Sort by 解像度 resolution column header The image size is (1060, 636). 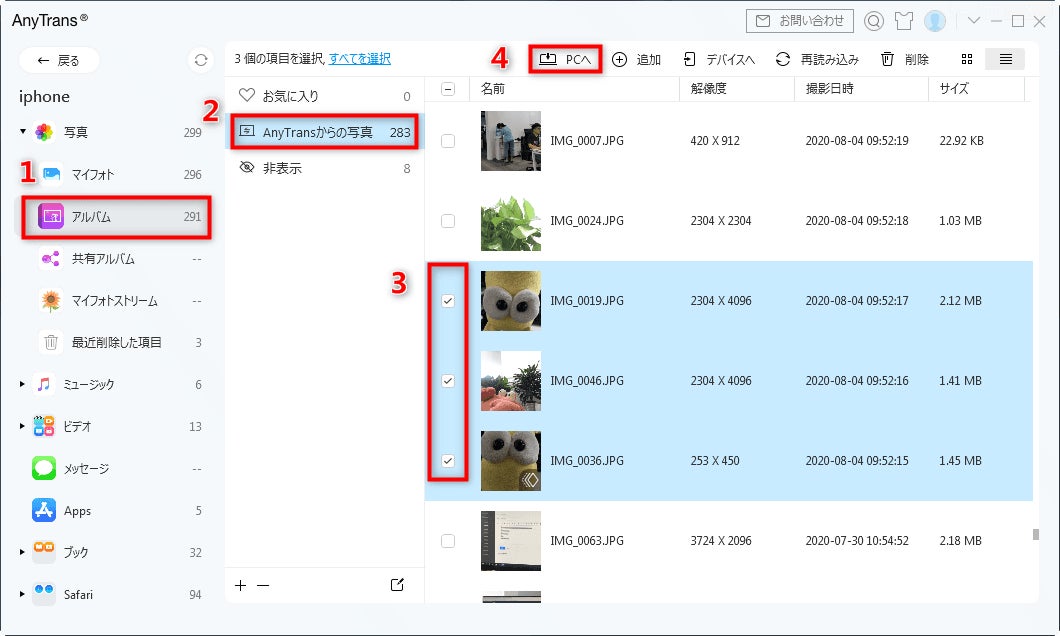(x=736, y=89)
